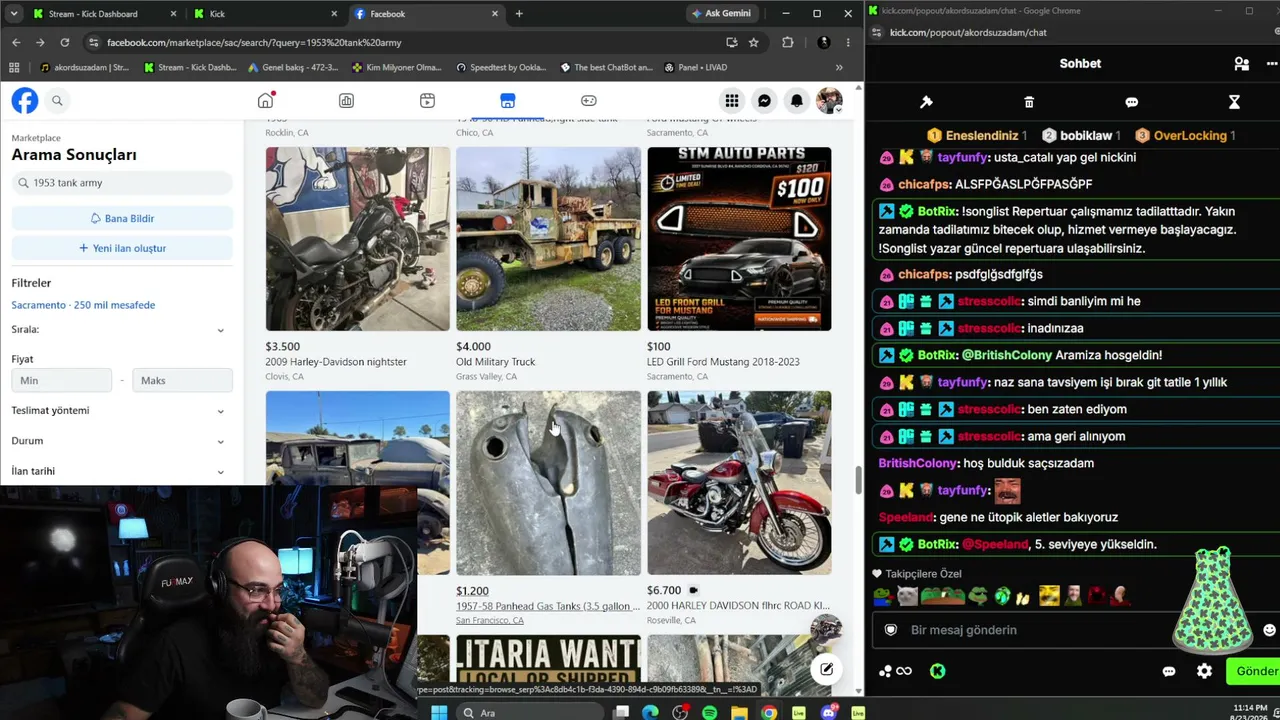Open the Kim Milyoner Olmak bookmark
This screenshot has width=1280, height=720.
[x=397, y=68]
